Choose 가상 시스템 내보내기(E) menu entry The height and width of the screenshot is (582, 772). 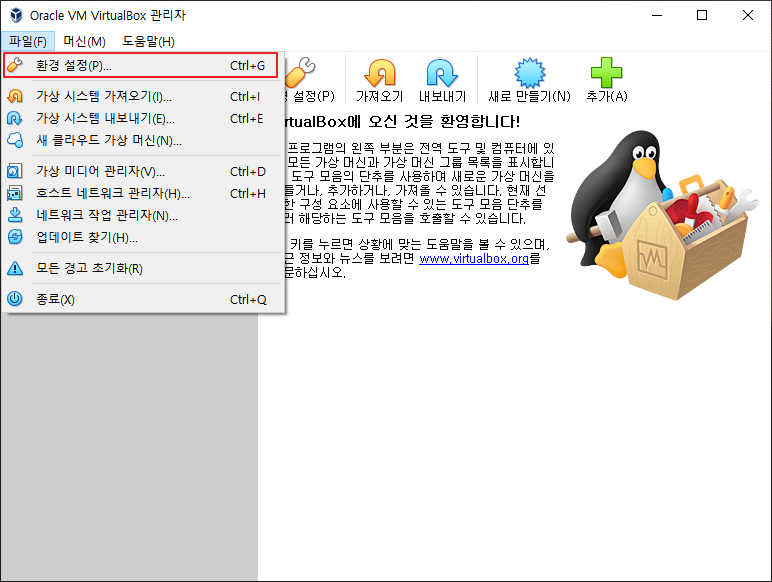pos(143,118)
